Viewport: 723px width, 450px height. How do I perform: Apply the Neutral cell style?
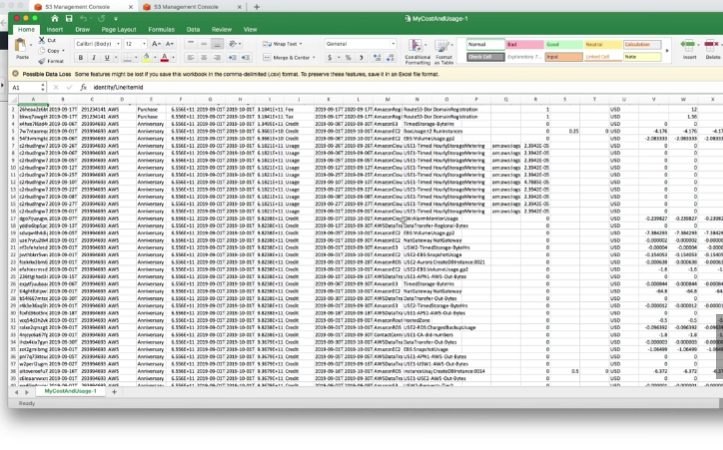click(603, 44)
